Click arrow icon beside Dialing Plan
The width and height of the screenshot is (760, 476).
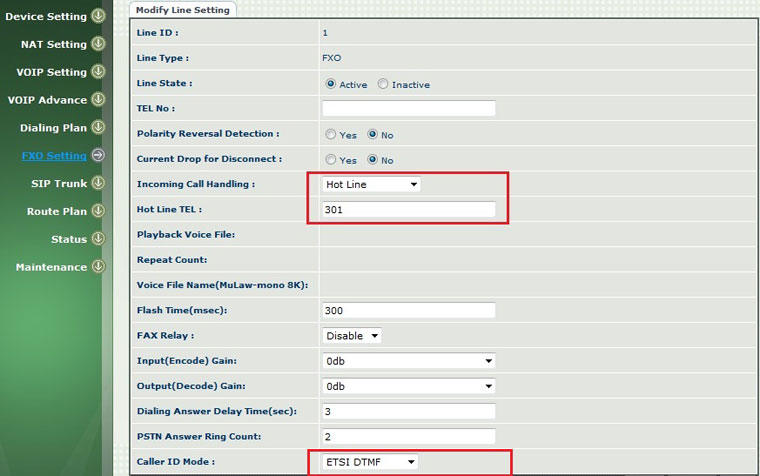coord(98,128)
